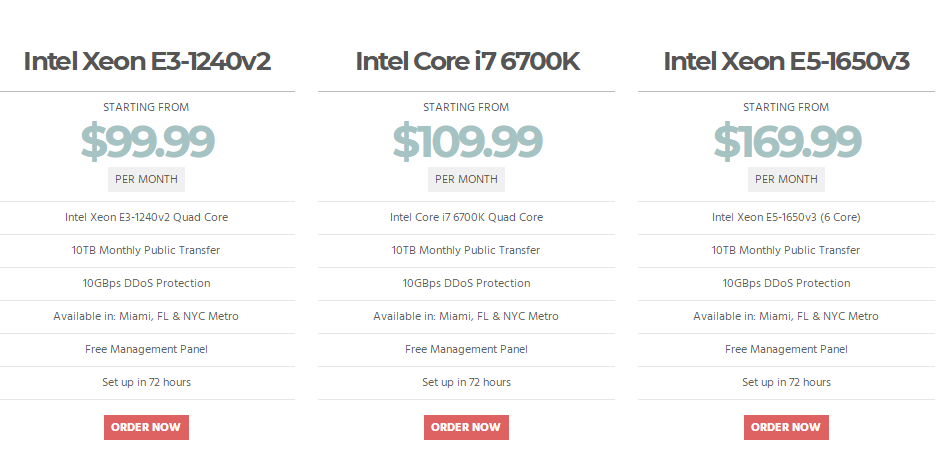Click the "Intel Xeon E3-1240v2 Quad Core" row
Screen dimensions: 941x464
[146, 217]
